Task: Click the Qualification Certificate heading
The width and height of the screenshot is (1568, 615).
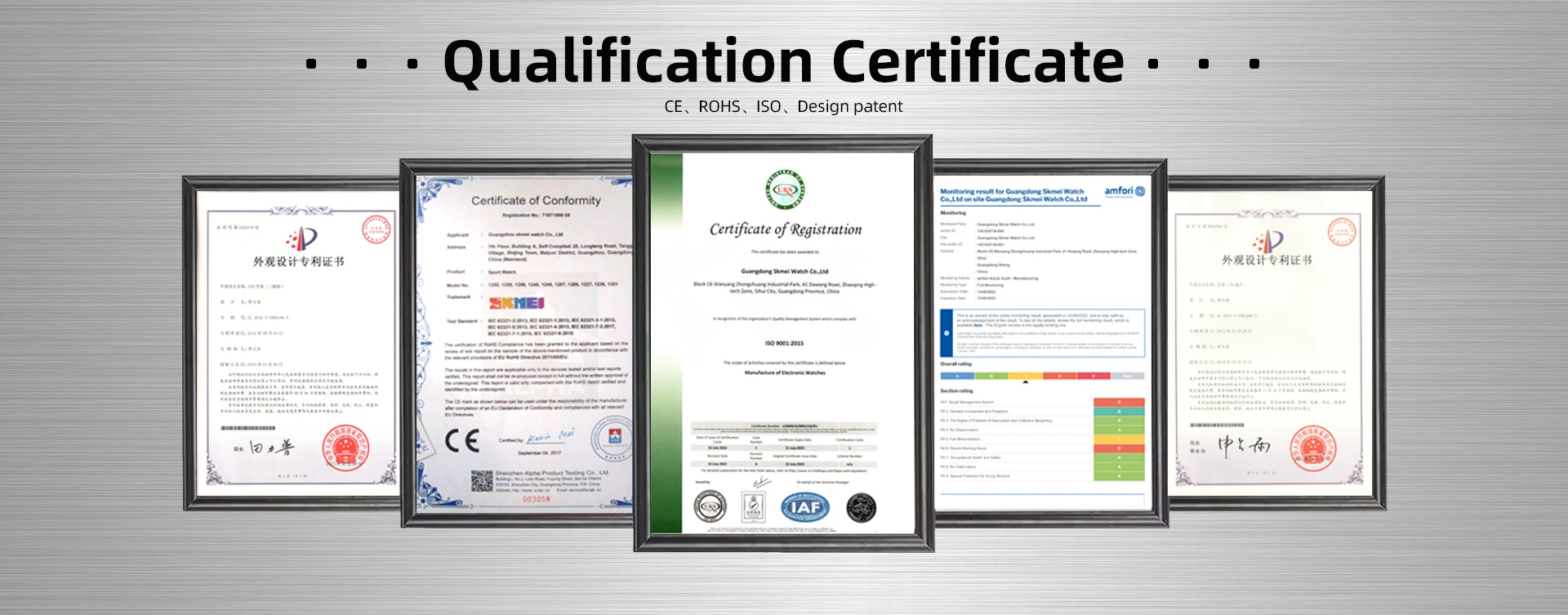Action: pos(783,62)
